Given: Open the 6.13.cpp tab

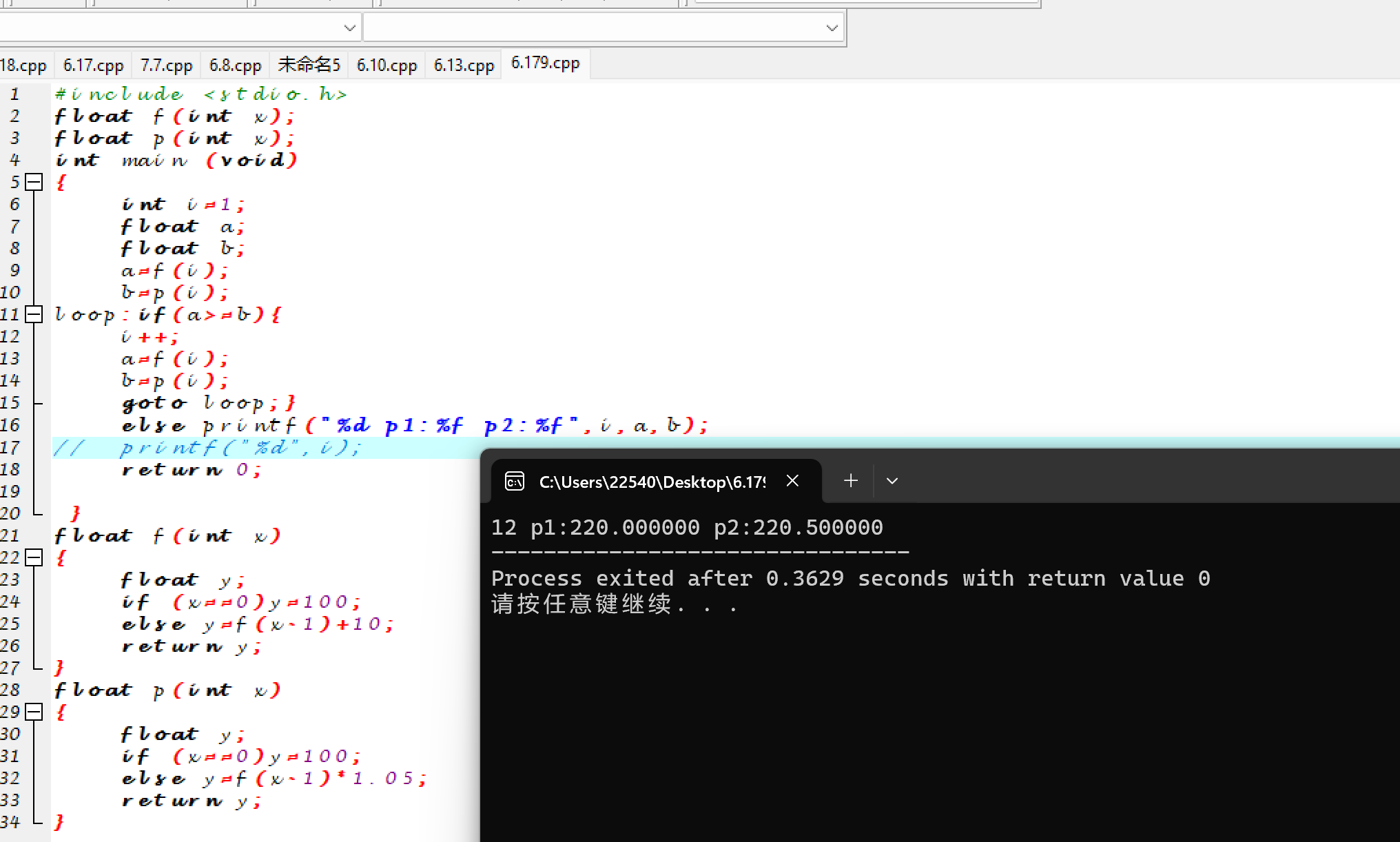Looking at the screenshot, I should 464,65.
